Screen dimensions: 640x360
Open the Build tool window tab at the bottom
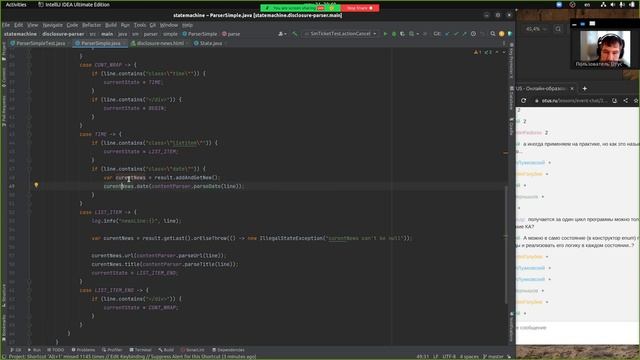pos(166,350)
